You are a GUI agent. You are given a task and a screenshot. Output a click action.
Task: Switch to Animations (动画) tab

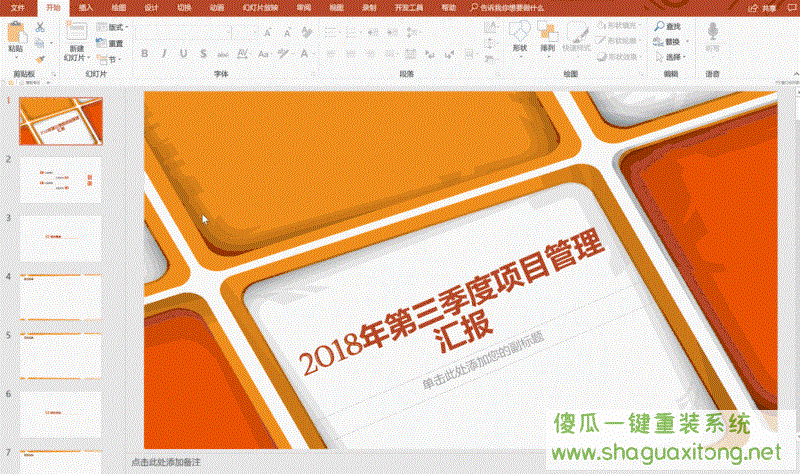pyautogui.click(x=216, y=8)
